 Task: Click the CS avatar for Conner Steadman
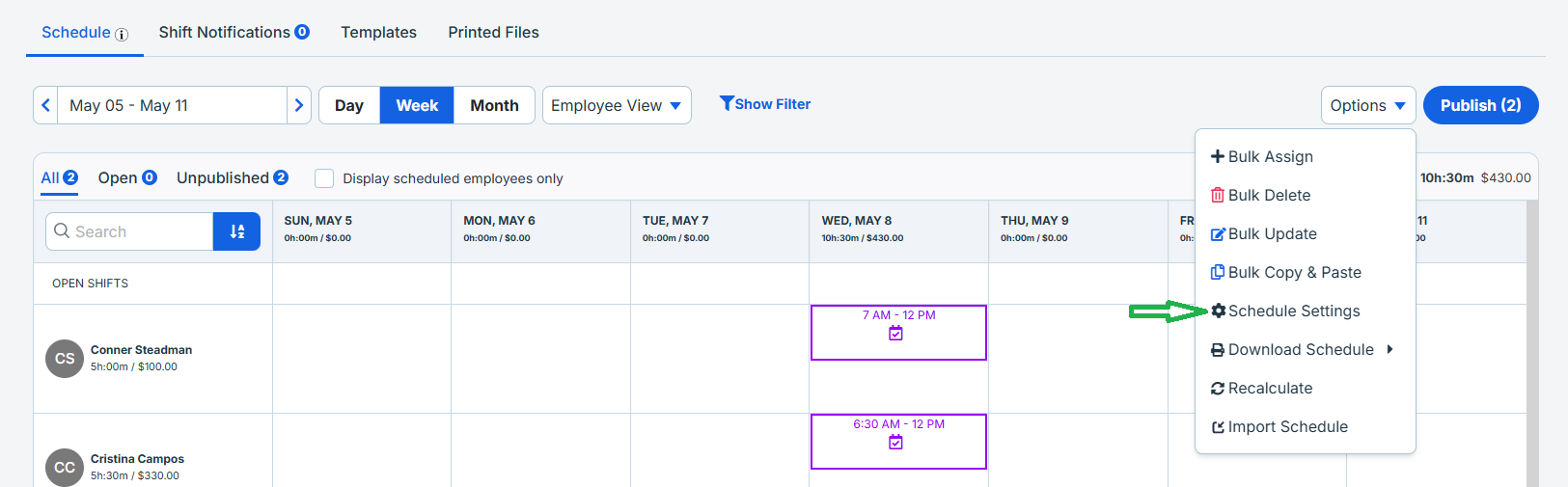pos(65,359)
